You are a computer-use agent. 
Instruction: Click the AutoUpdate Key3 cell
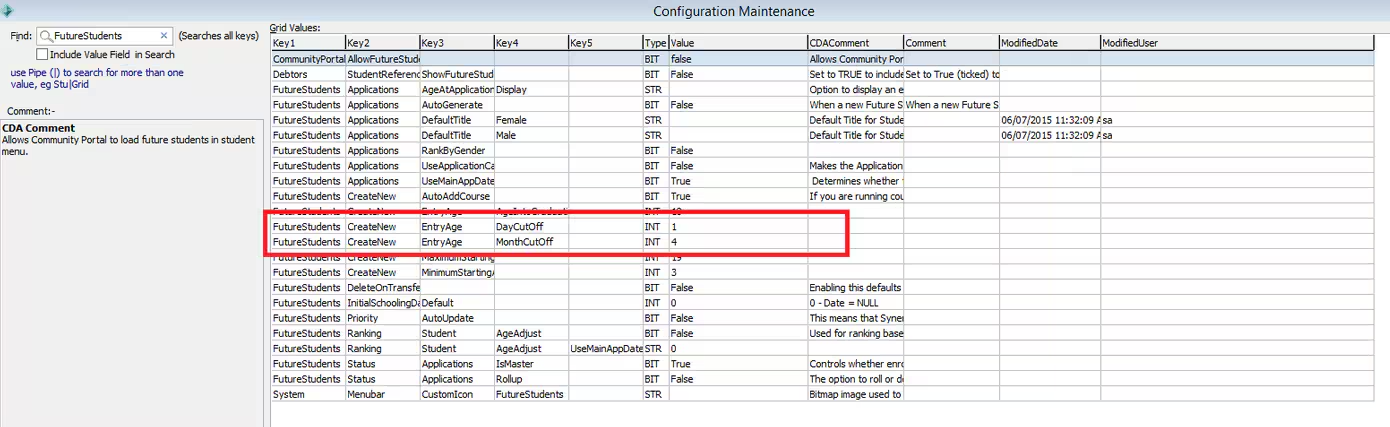pyautogui.click(x=456, y=318)
